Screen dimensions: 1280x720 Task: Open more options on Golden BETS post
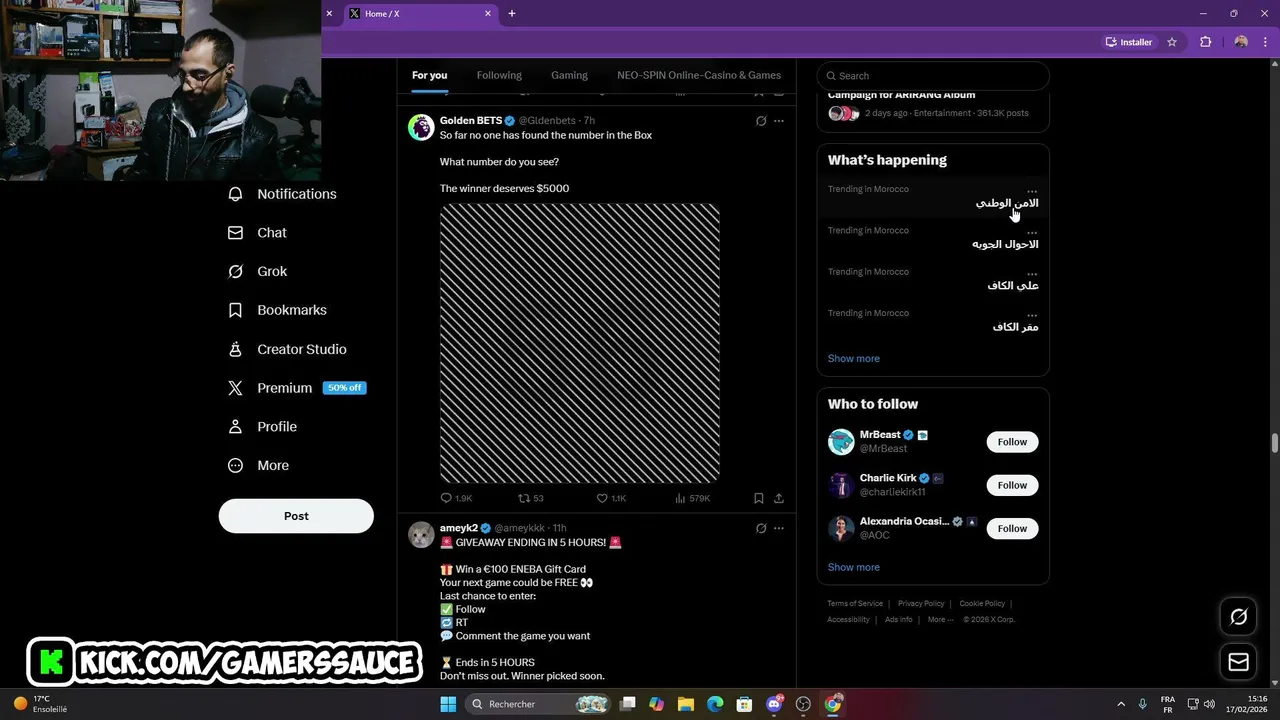[x=779, y=121]
